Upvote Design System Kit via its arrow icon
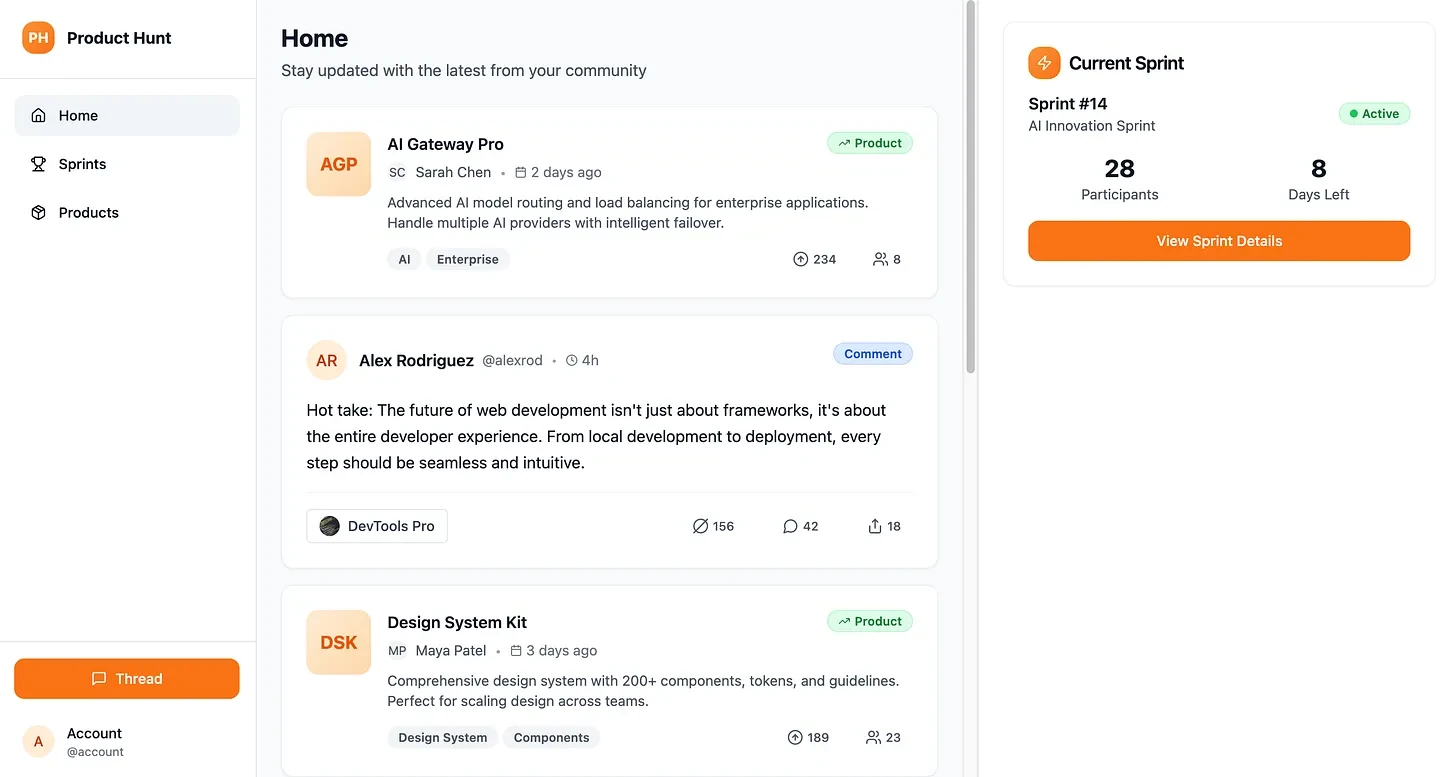The height and width of the screenshot is (777, 1456). click(795, 737)
